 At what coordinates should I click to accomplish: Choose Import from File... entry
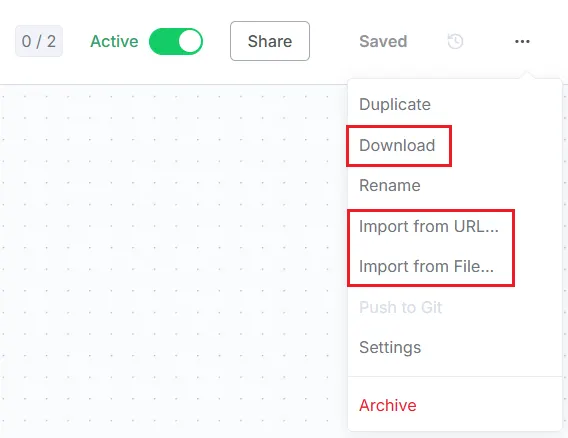[x=426, y=267]
